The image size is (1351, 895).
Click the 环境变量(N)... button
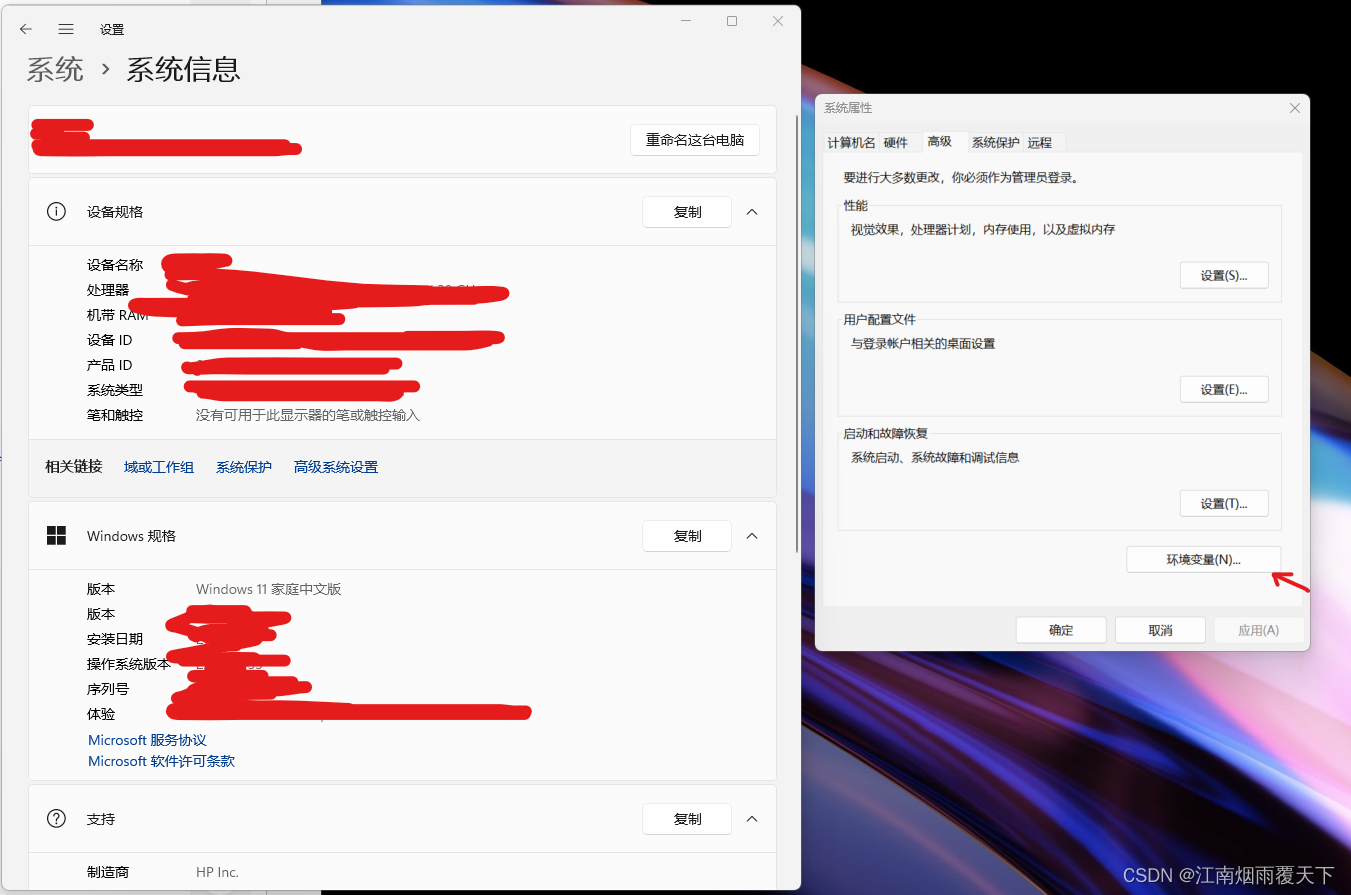pos(1203,559)
